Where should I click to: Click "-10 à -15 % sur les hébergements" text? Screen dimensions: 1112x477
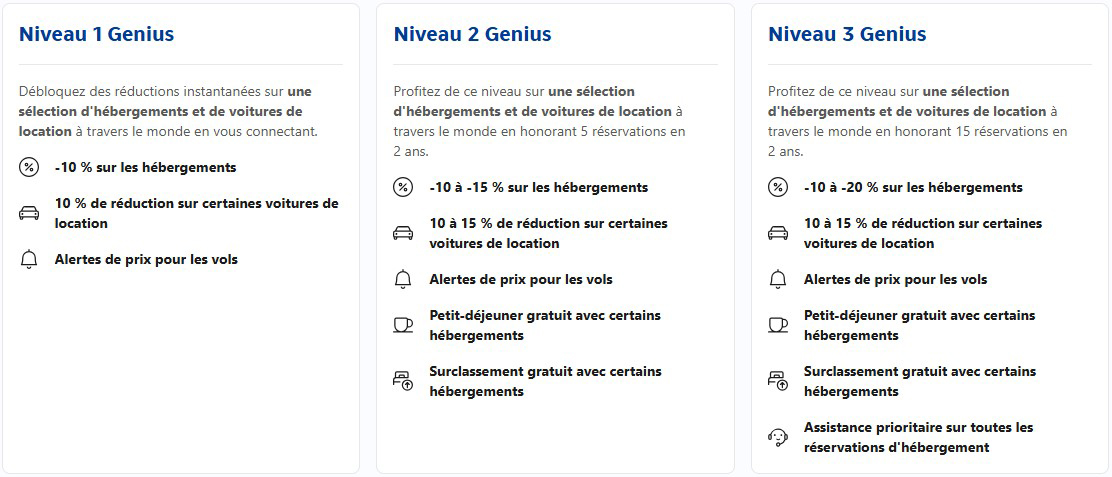(538, 188)
